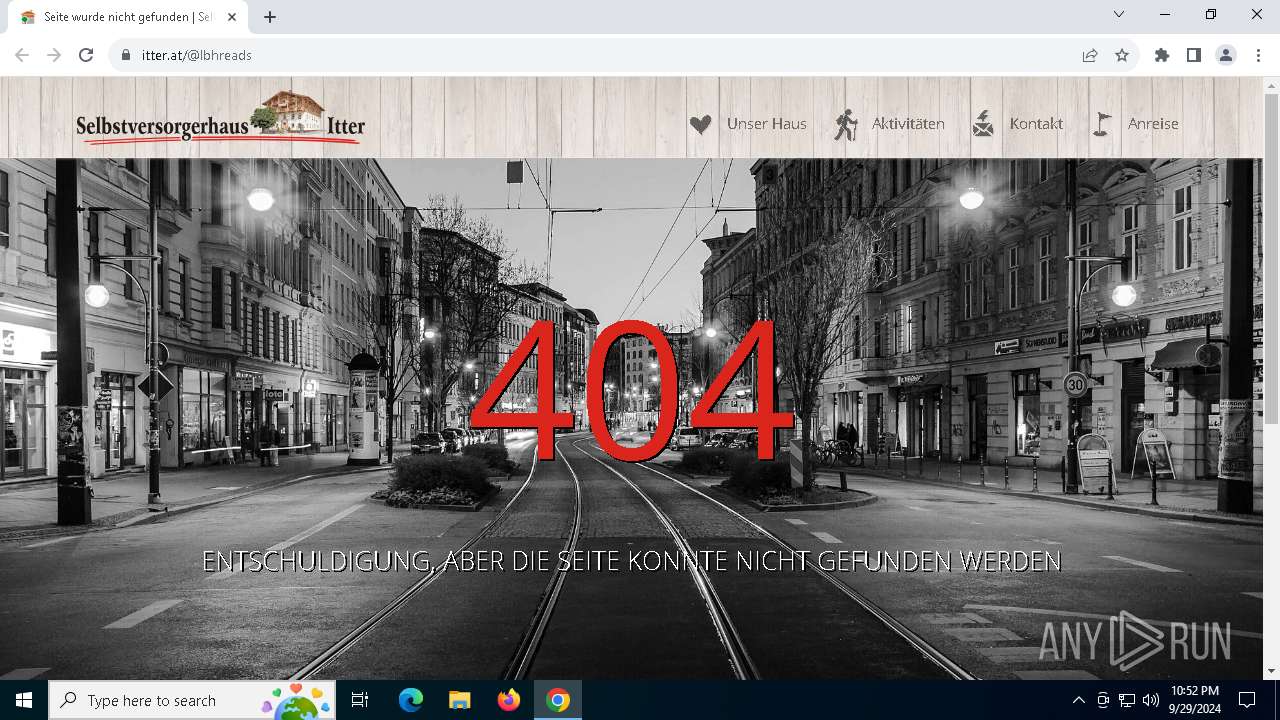The image size is (1280, 720).
Task: Go back with the browser back arrow
Action: (x=22, y=55)
